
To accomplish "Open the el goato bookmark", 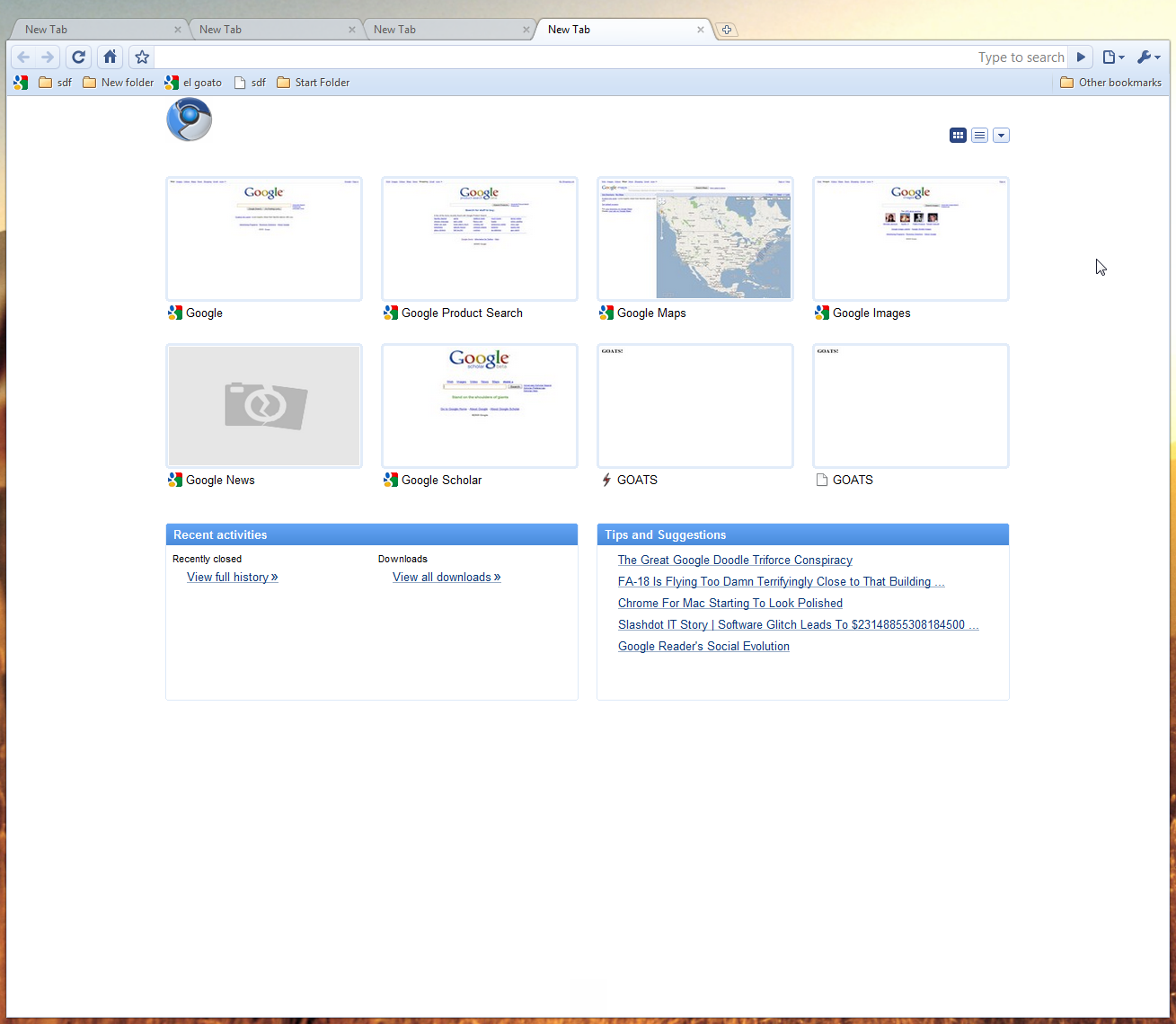I will point(193,83).
